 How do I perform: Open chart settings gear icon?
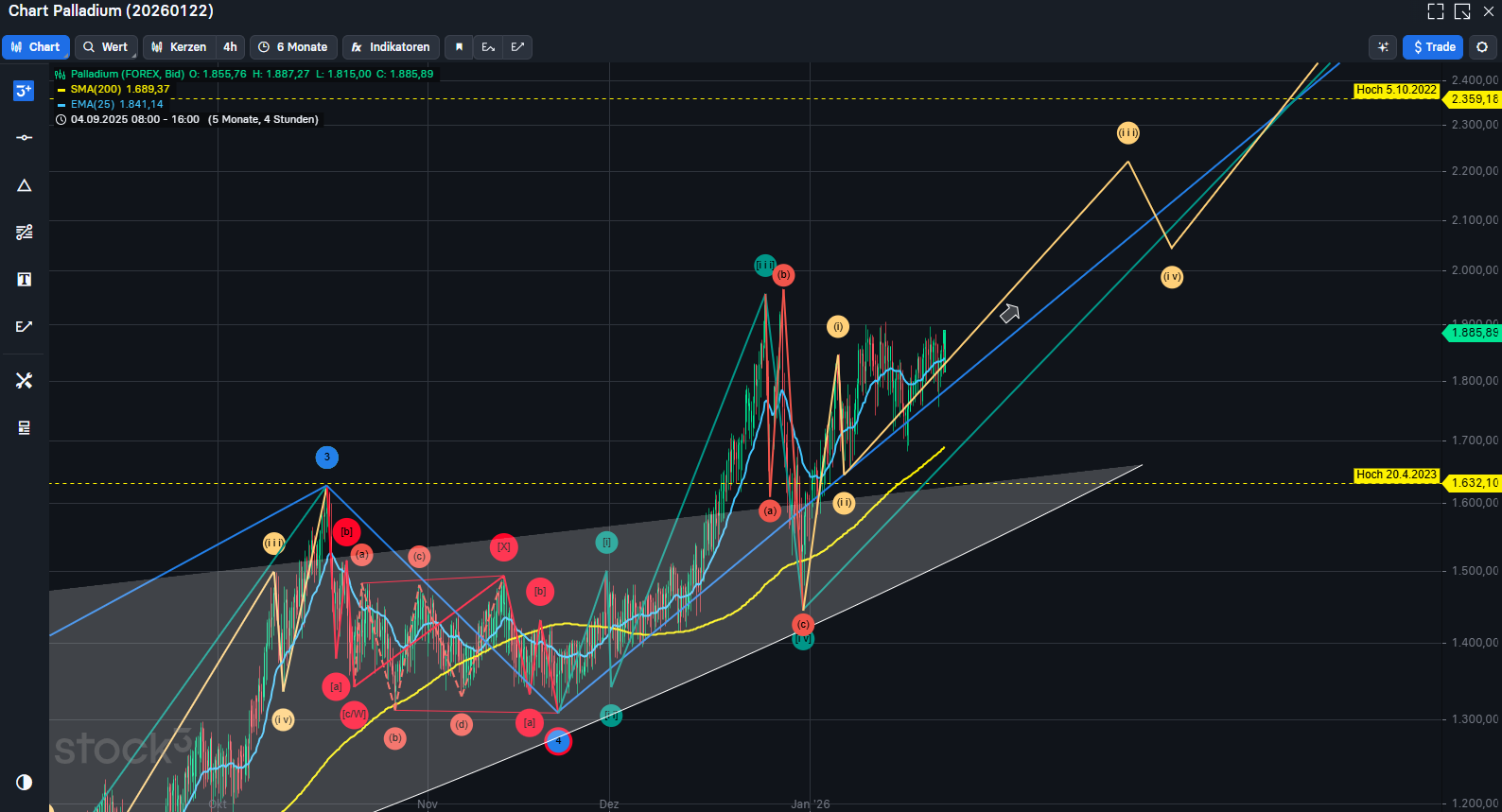click(x=1482, y=47)
